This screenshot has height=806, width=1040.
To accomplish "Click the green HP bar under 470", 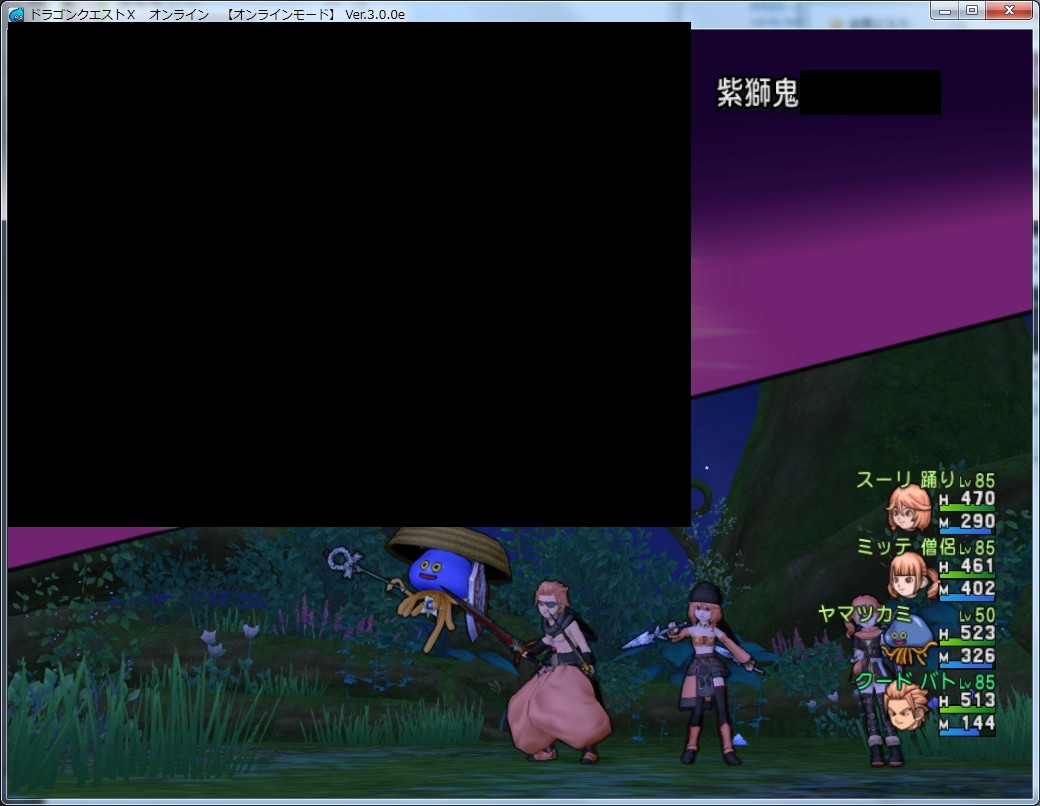I will [967, 509].
